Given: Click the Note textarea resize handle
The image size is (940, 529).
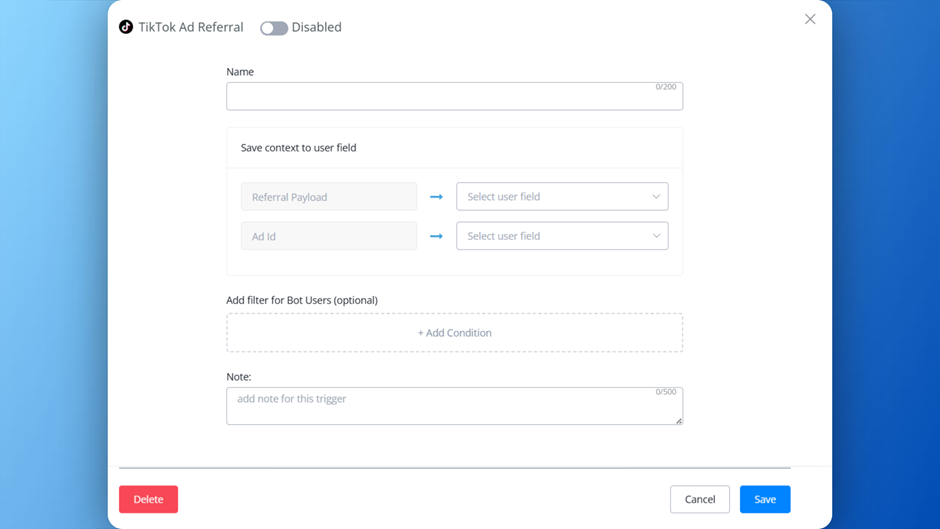Looking at the screenshot, I should coord(679,421).
